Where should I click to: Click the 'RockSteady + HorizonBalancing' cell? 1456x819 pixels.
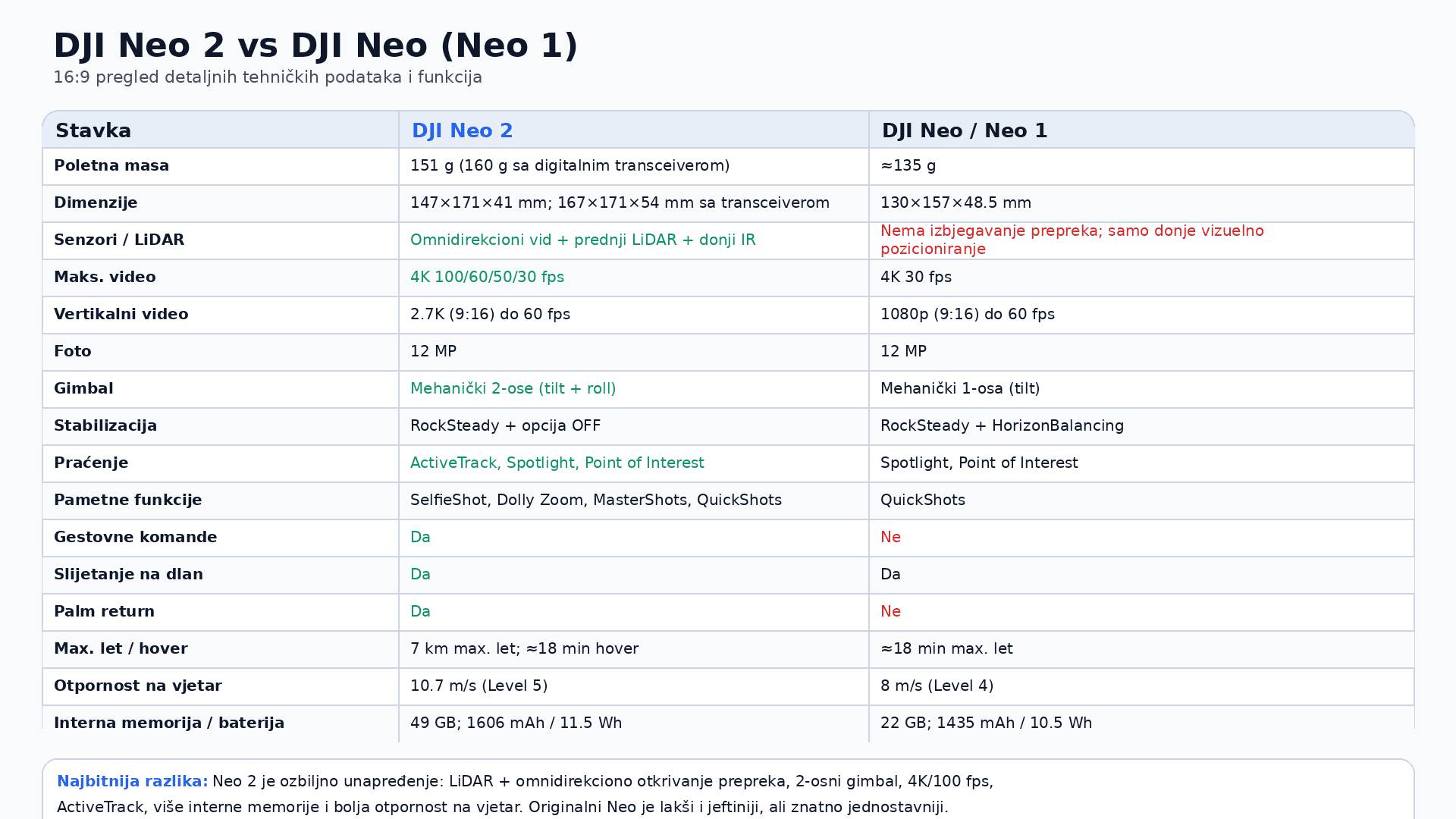(1002, 425)
